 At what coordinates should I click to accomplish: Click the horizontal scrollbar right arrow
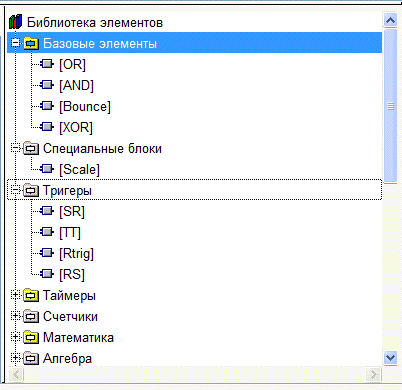373,375
